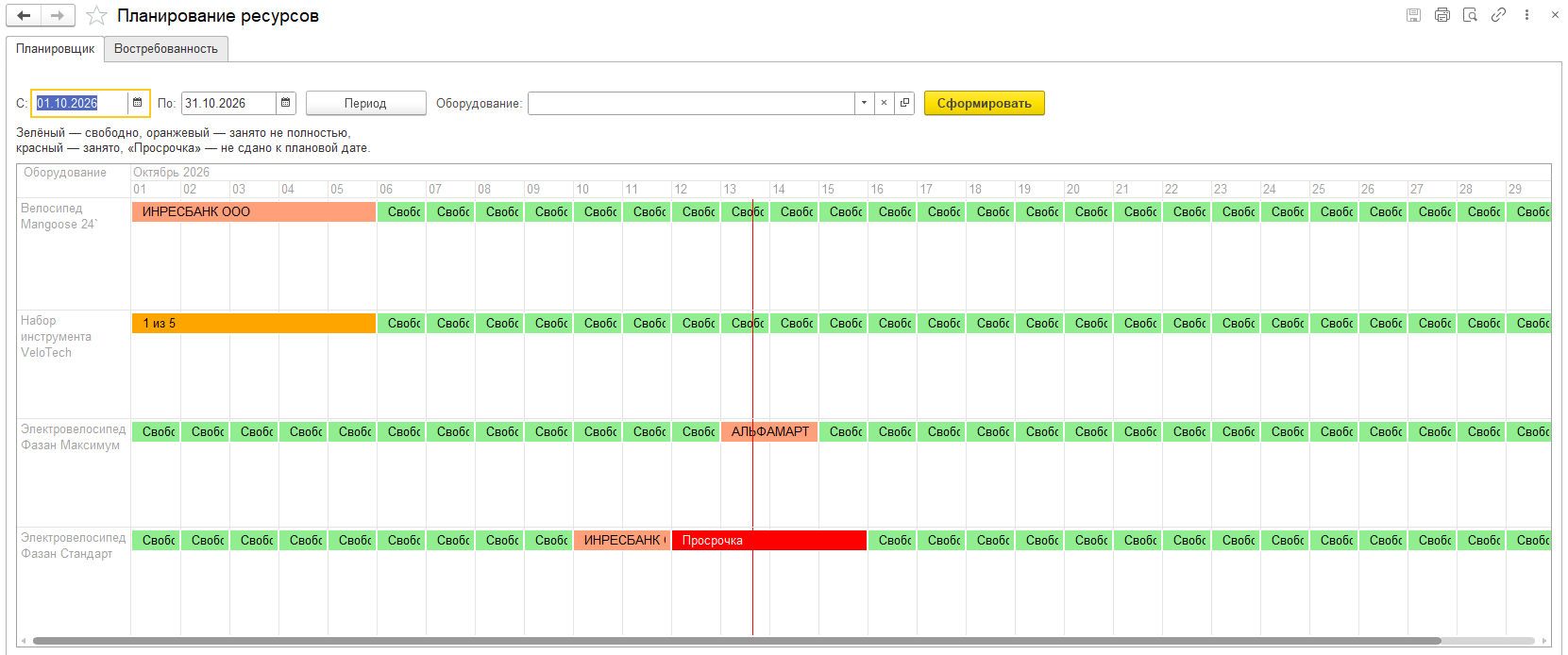Click the 'Октябрь 2026' month header

(x=171, y=173)
